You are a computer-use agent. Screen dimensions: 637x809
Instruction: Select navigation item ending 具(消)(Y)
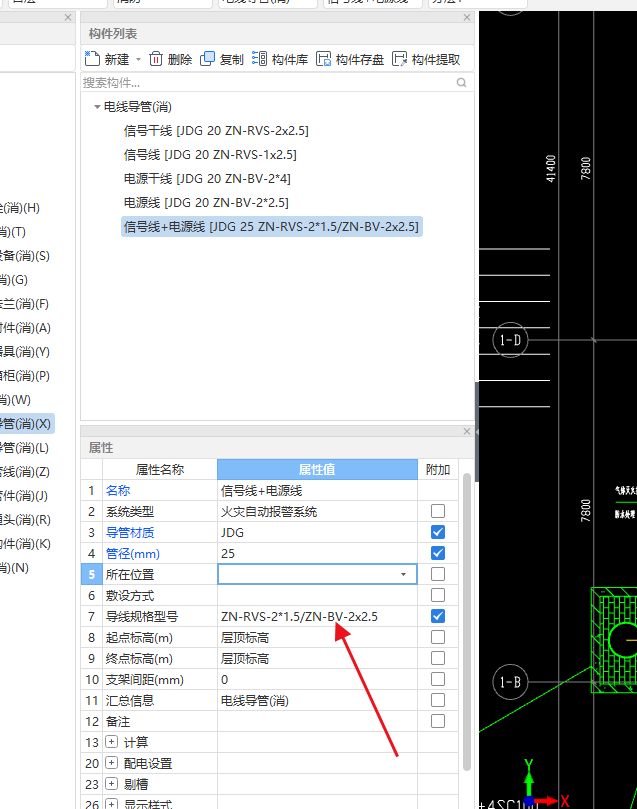25,352
